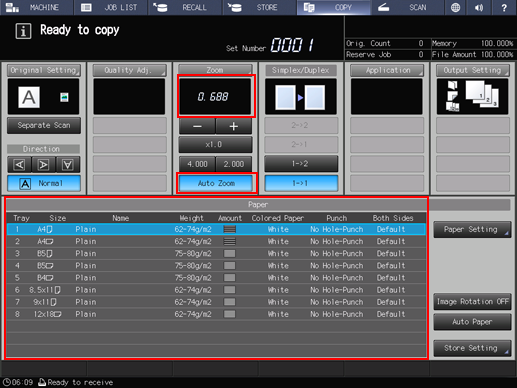
Task: Set zoom ratio to 2.000
Action: pyautogui.click(x=234, y=164)
